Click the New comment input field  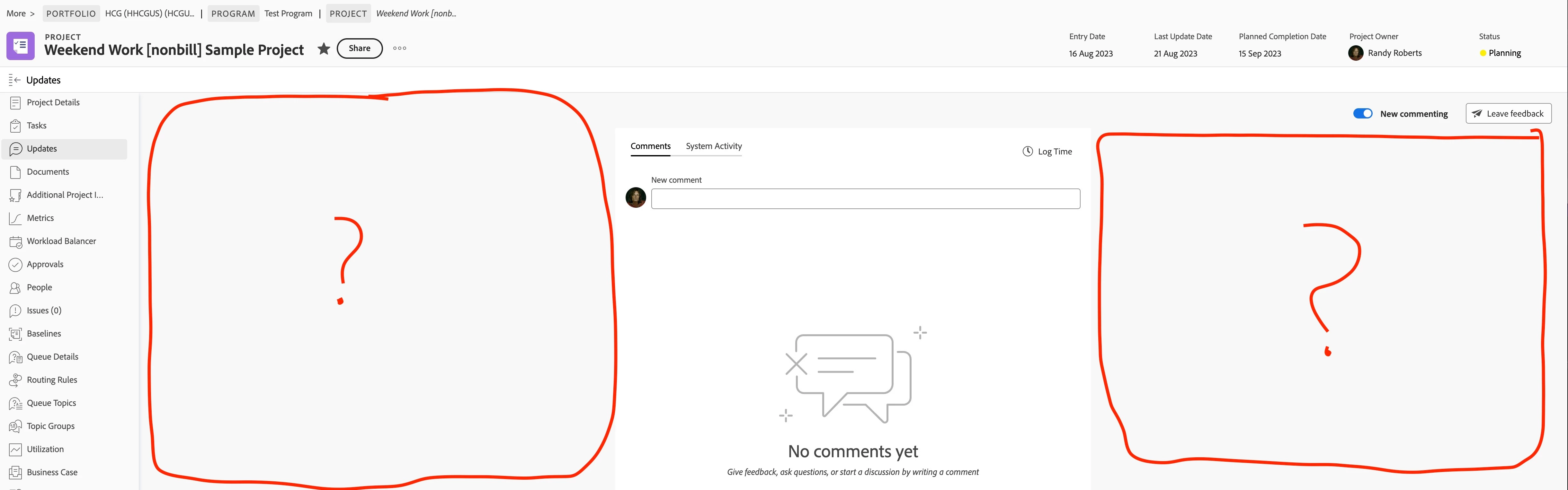click(x=865, y=199)
